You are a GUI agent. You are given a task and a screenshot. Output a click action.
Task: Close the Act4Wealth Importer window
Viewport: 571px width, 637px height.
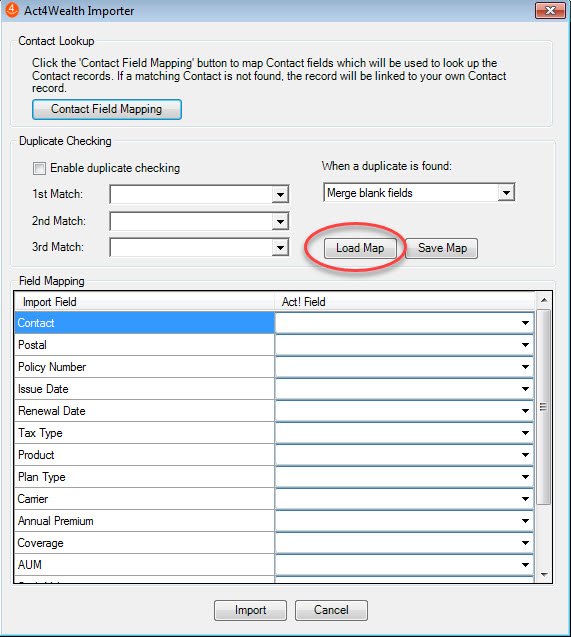[x=550, y=11]
